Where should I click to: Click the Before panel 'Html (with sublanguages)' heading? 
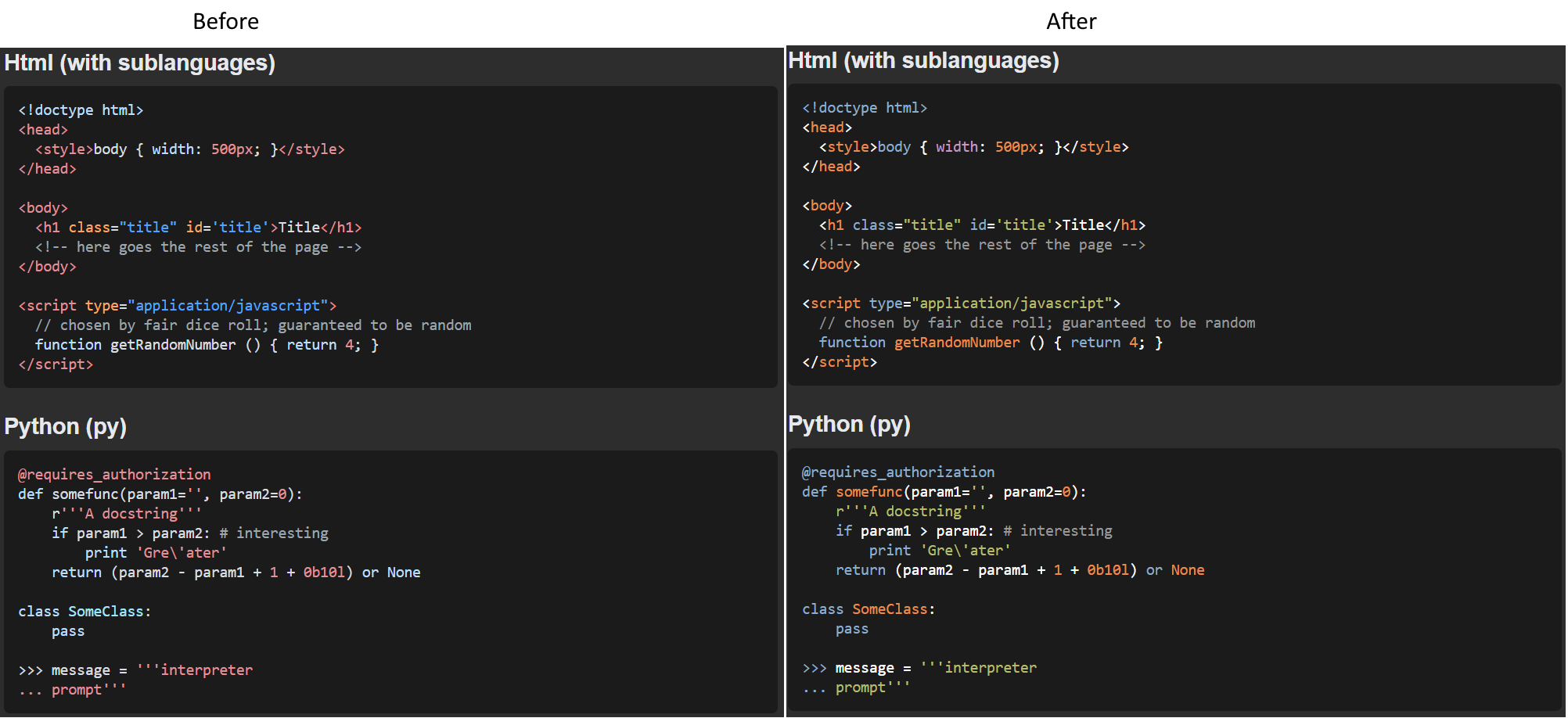click(140, 63)
